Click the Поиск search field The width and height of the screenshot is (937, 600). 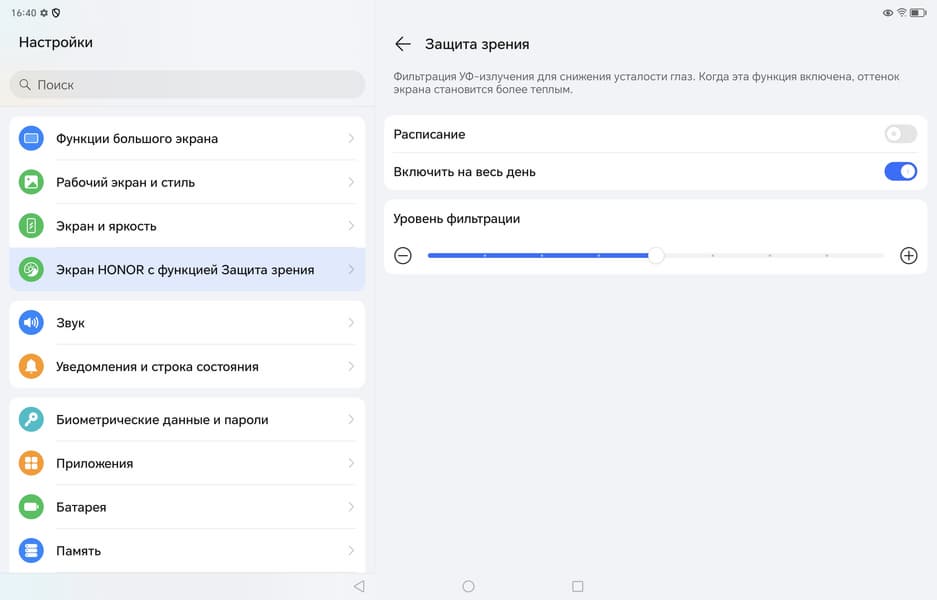click(x=187, y=85)
